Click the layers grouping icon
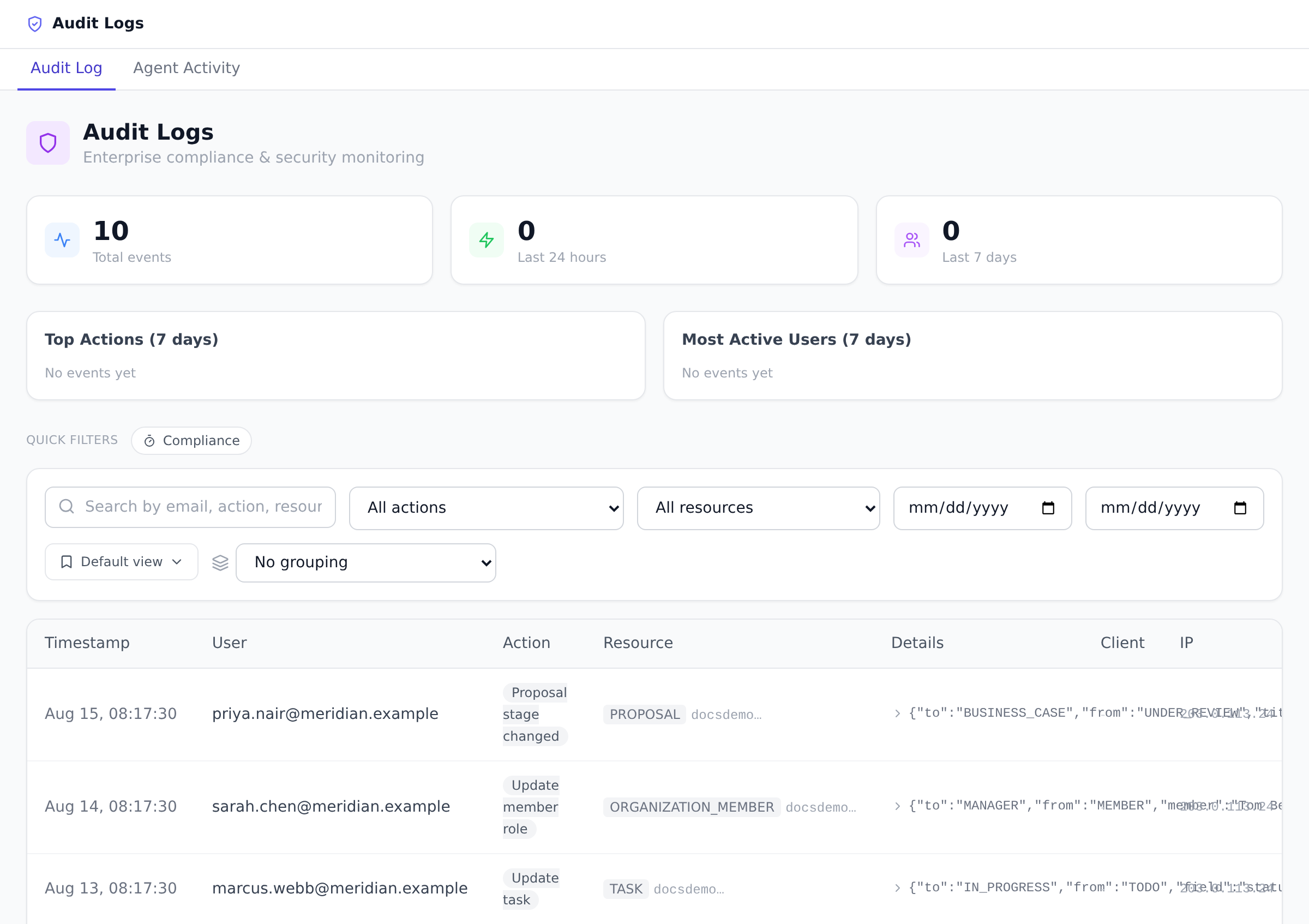 [220, 563]
